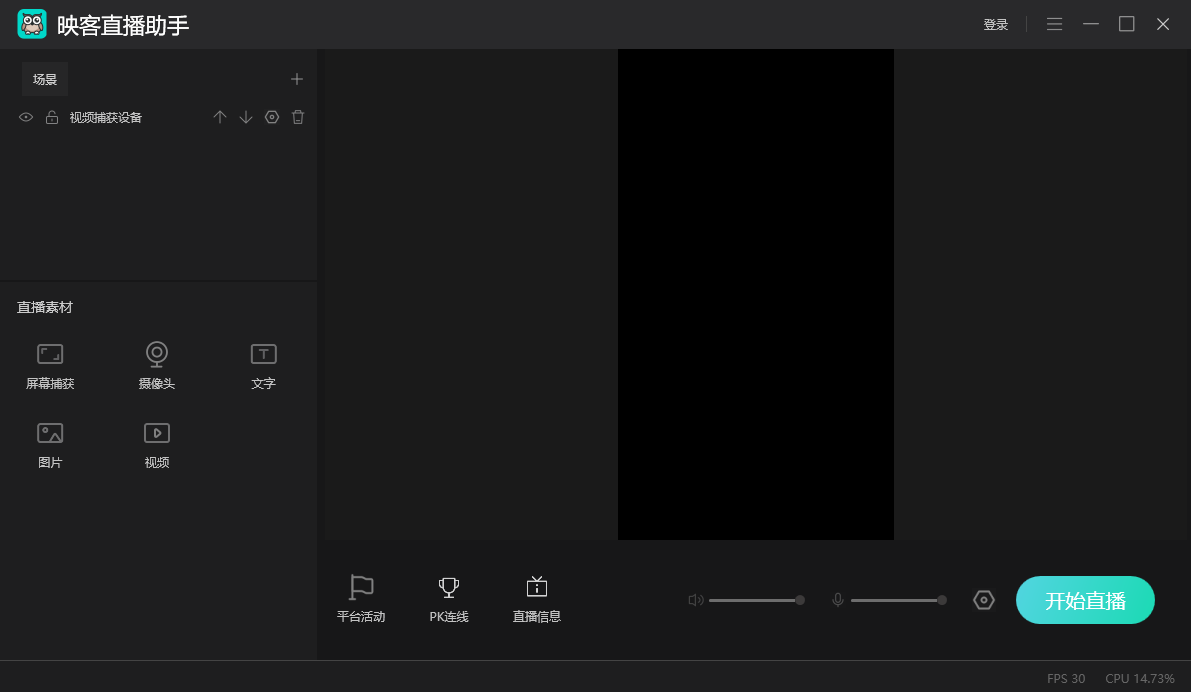Add a 图片 image source
This screenshot has height=692, width=1191.
pos(50,444)
